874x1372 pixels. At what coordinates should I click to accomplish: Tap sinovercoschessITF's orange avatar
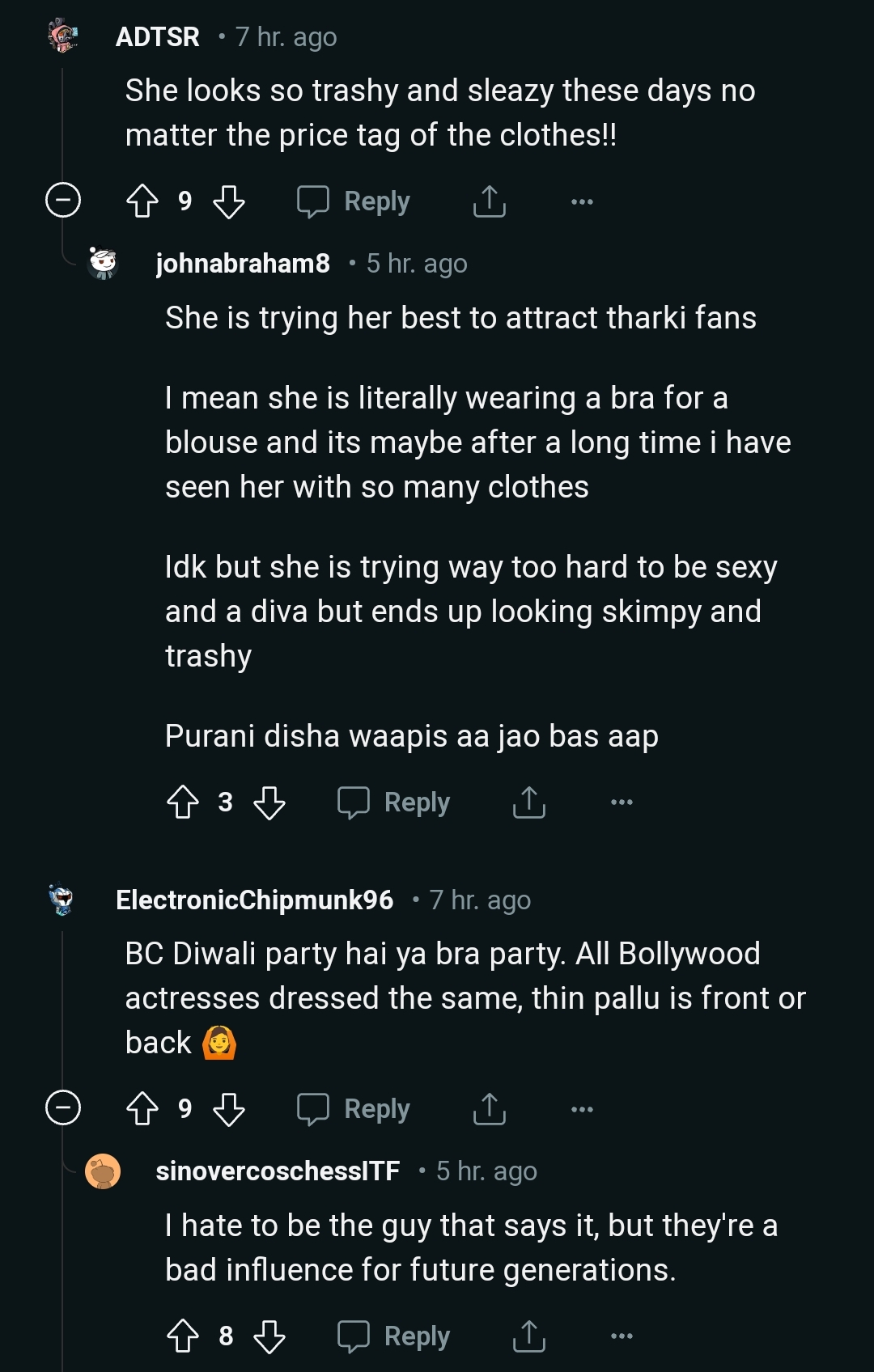point(103,1171)
